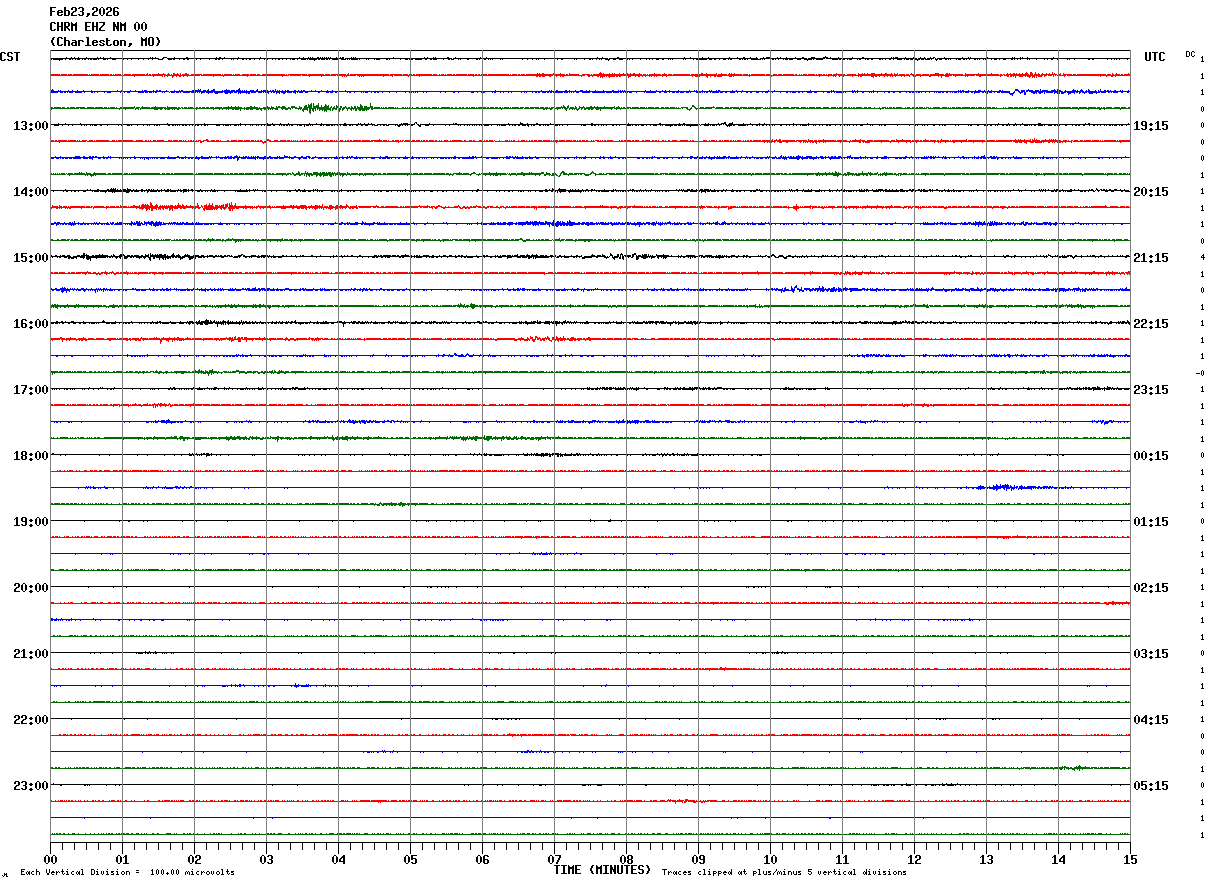The image size is (1210, 886).
Task: Click the 23:15 UTC row label
Action: click(1150, 390)
